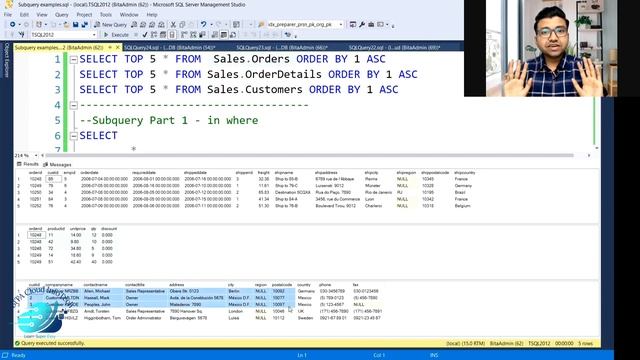Viewport: 640px width, 360px height.
Task: Click the Save All icon
Action: point(84,24)
